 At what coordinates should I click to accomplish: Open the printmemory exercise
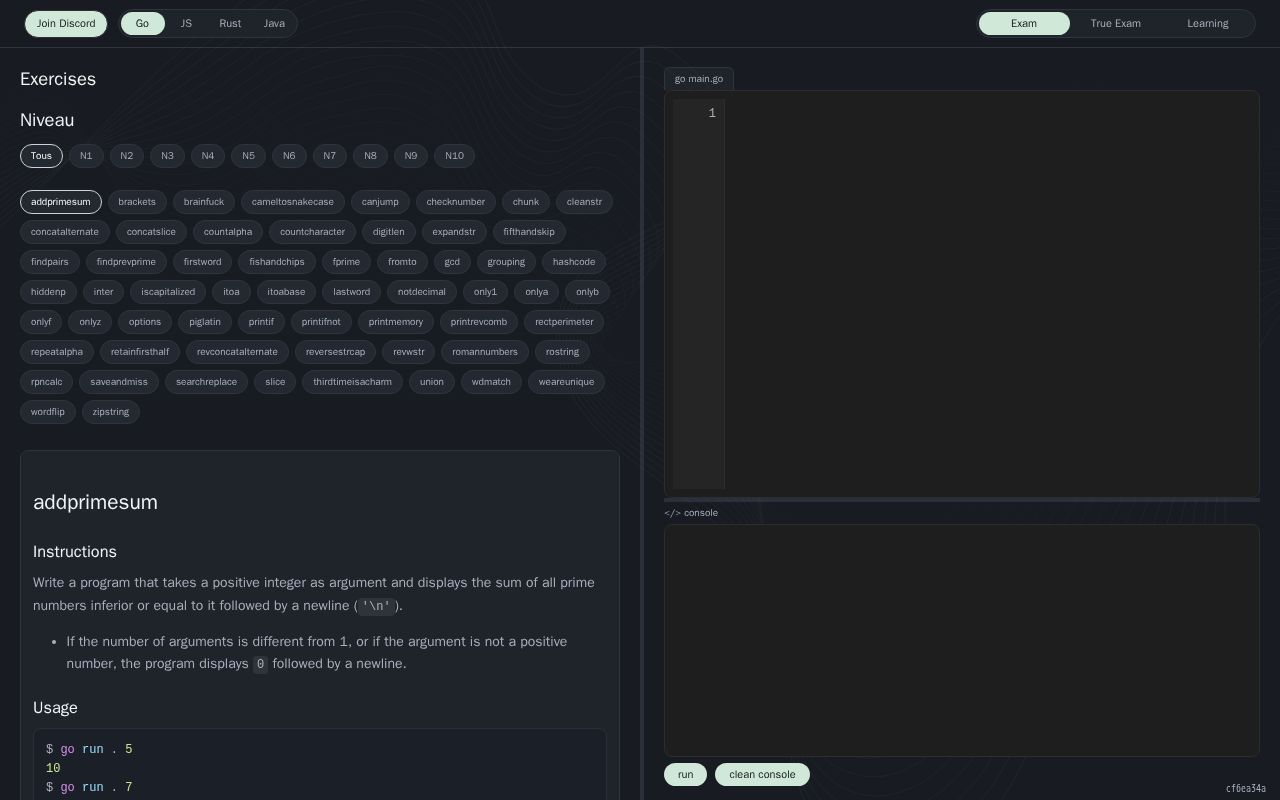click(x=396, y=322)
